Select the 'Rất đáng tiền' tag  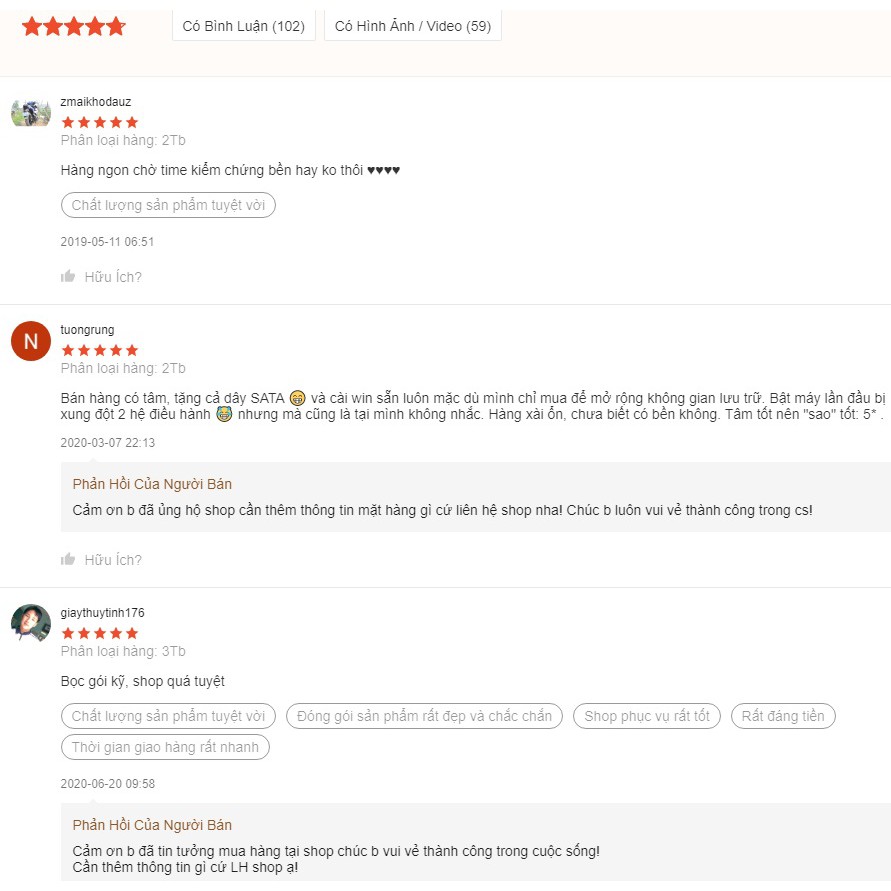pyautogui.click(x=783, y=716)
